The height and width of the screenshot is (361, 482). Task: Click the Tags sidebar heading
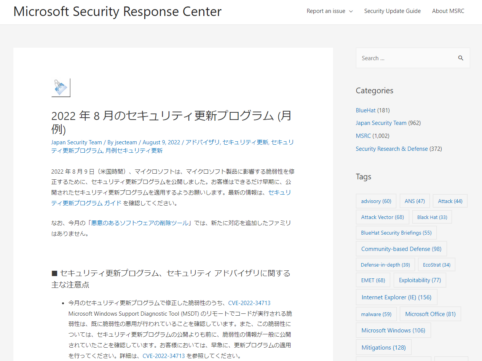click(x=363, y=177)
